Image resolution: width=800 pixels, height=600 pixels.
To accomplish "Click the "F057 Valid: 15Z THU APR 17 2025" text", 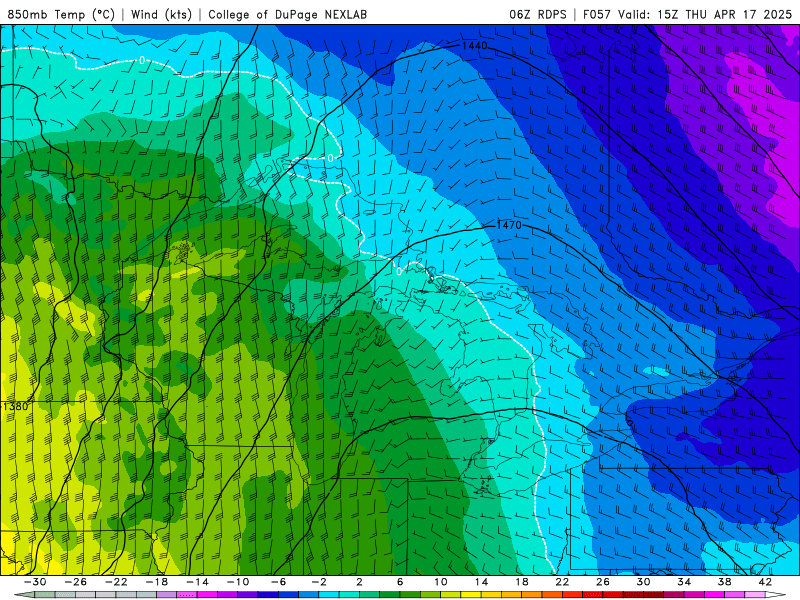I will pyautogui.click(x=687, y=14).
